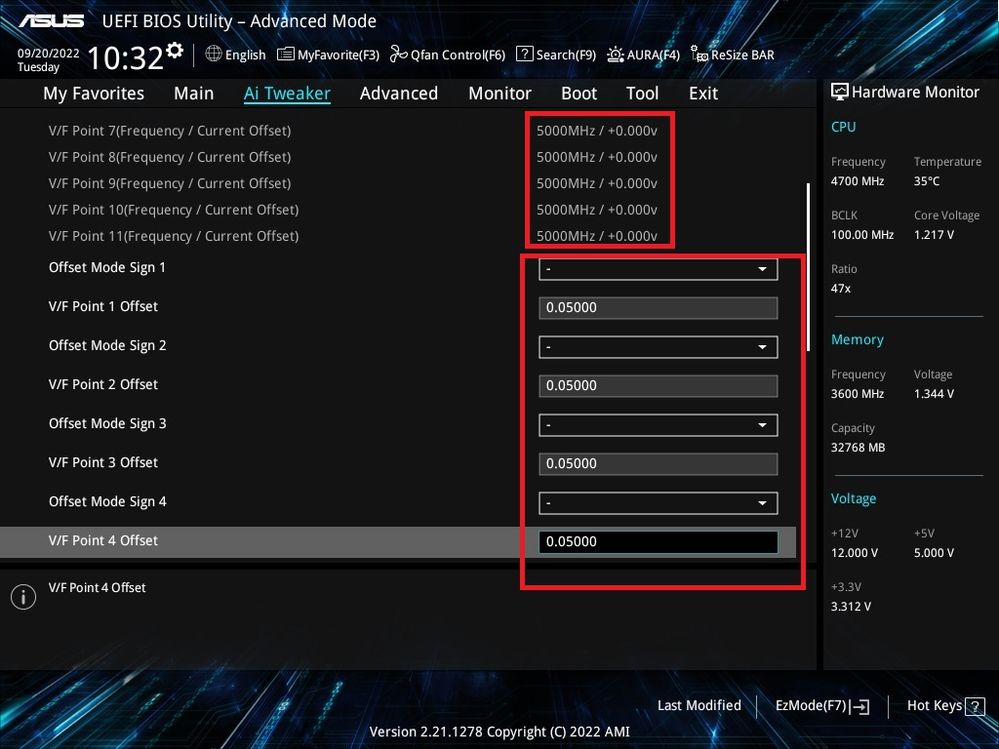This screenshot has width=999, height=749.
Task: Open Search(F9) tool
Action: (556, 55)
